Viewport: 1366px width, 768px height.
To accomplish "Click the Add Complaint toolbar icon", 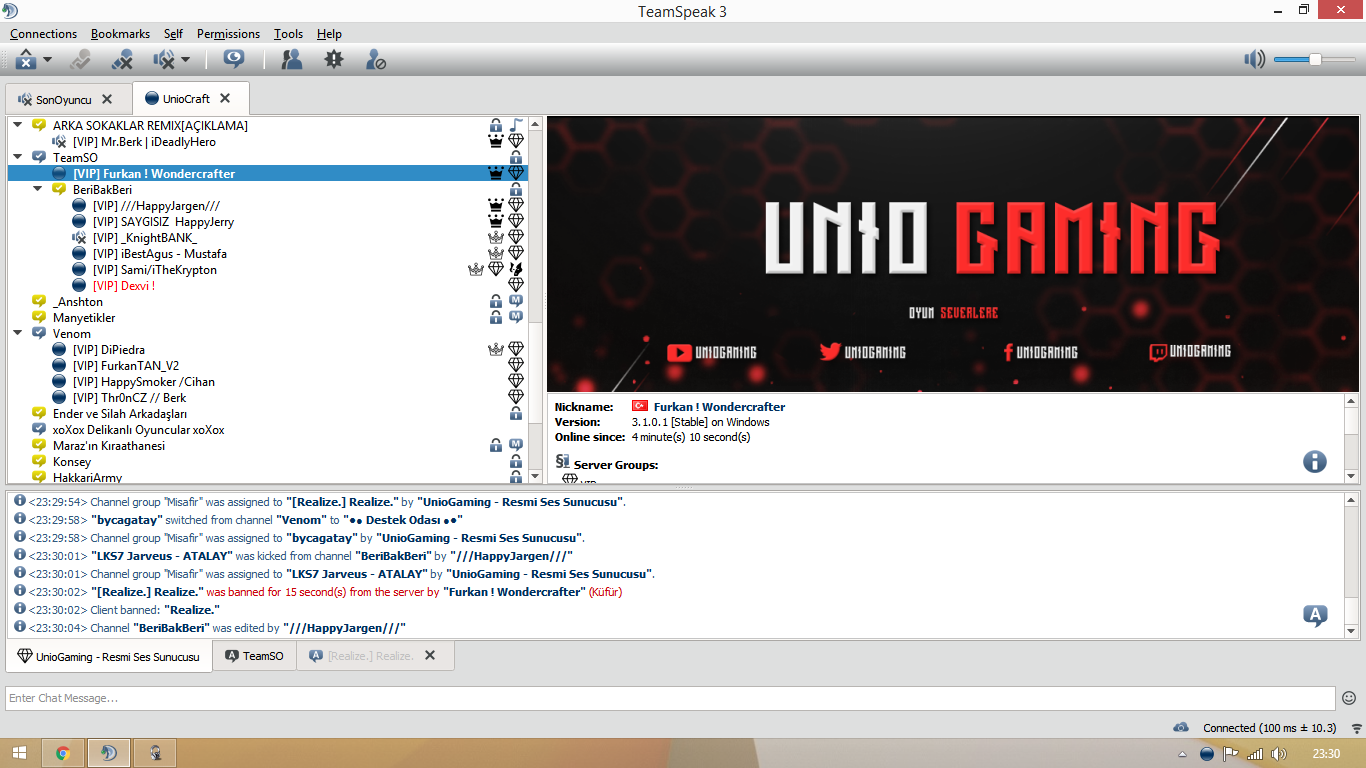I will pyautogui.click(x=334, y=60).
